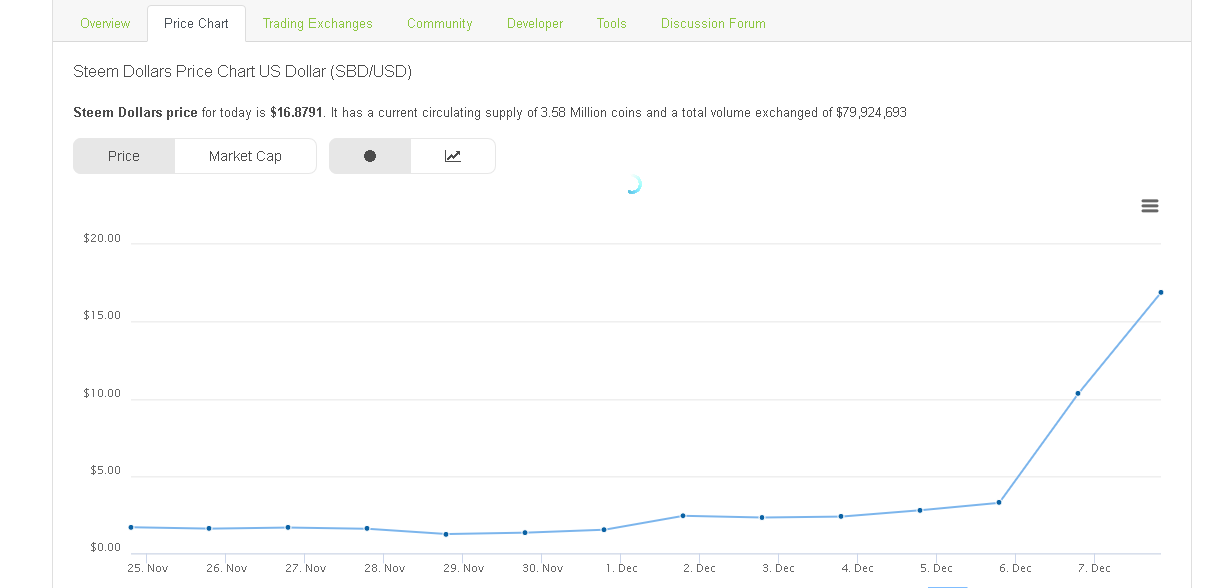Image resolution: width=1224 pixels, height=588 pixels.
Task: Select the Price Chart tab
Action: tap(196, 23)
